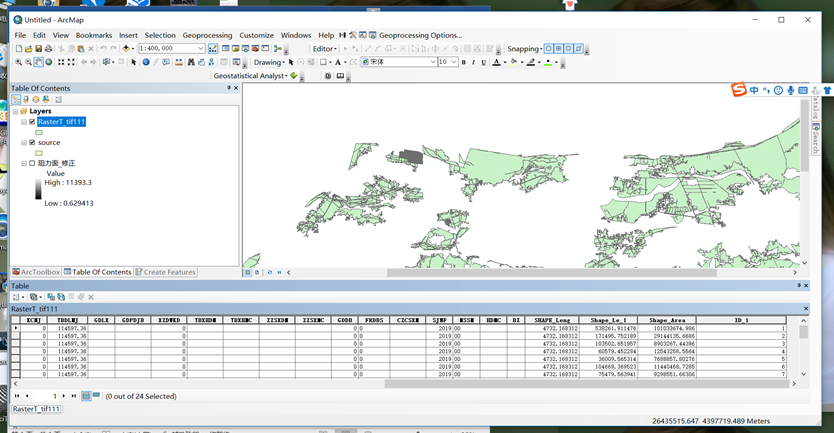This screenshot has width=834, height=433.
Task: Select the Select Elements arrow tool
Action: [134, 62]
